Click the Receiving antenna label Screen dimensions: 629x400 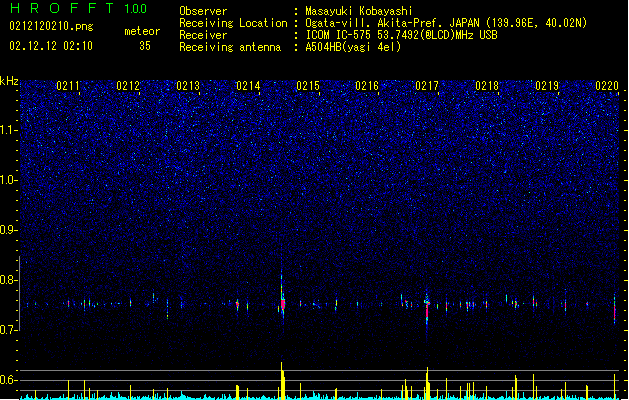(x=230, y=47)
